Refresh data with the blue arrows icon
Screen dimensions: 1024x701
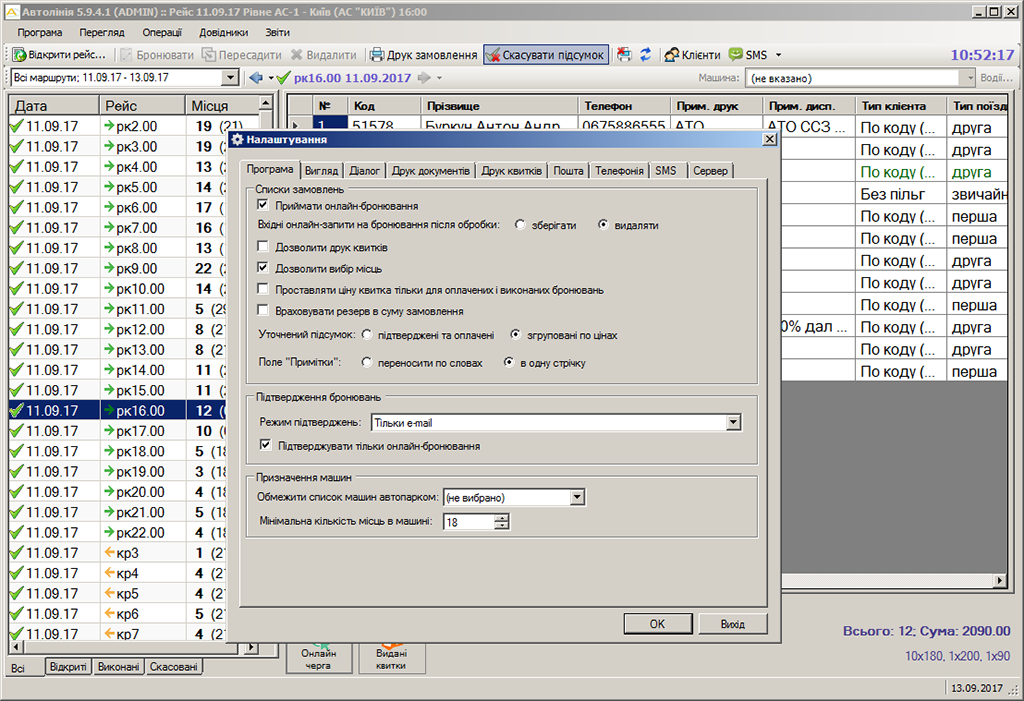646,55
